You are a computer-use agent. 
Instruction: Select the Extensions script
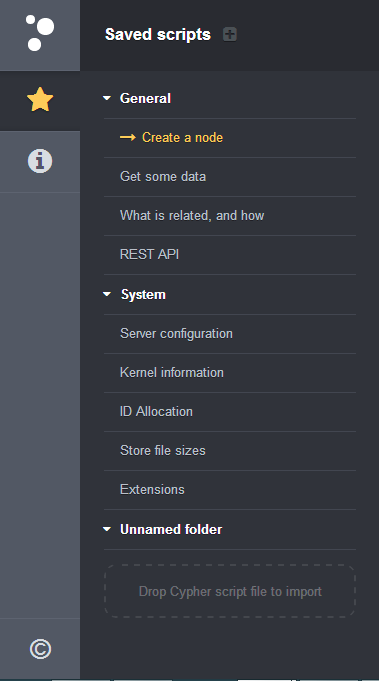tap(152, 490)
